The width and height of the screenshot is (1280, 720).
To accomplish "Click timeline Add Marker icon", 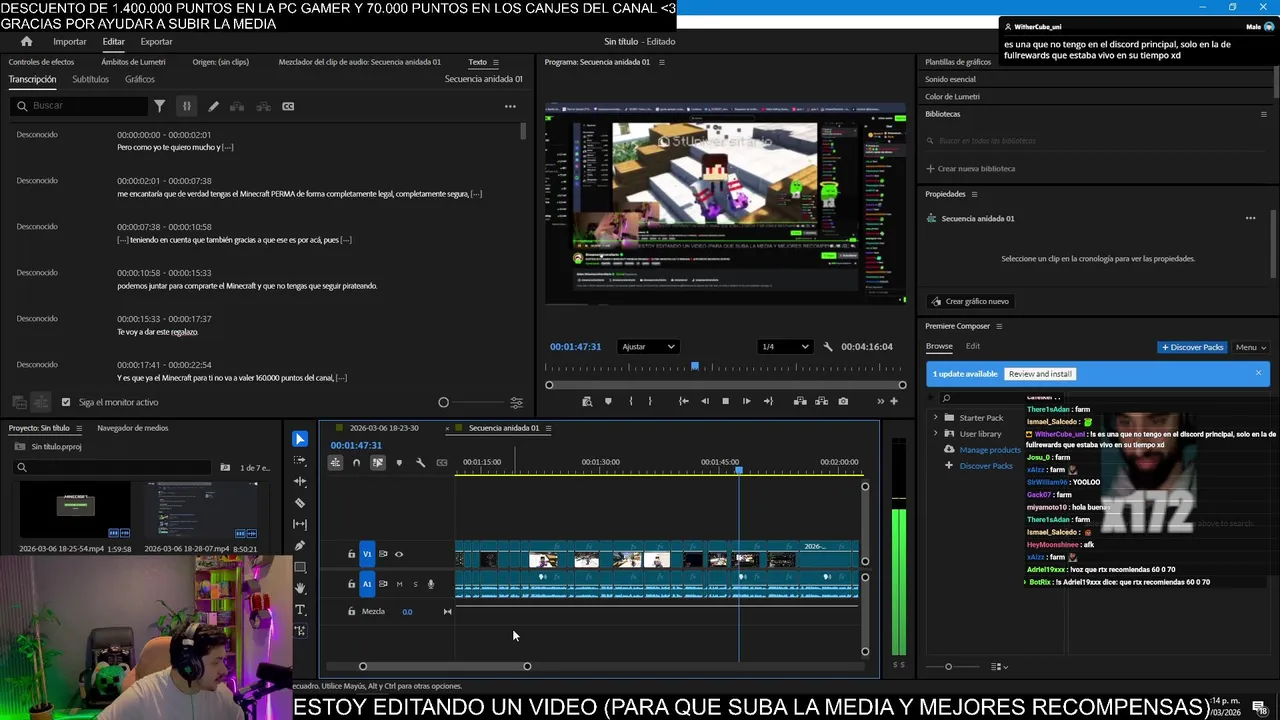I will click(x=399, y=462).
